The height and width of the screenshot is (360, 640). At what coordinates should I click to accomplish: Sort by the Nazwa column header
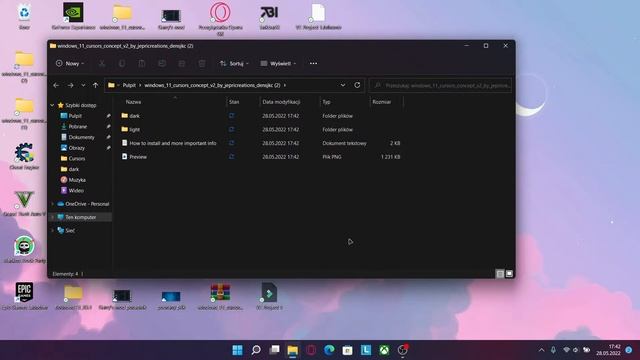pyautogui.click(x=133, y=102)
